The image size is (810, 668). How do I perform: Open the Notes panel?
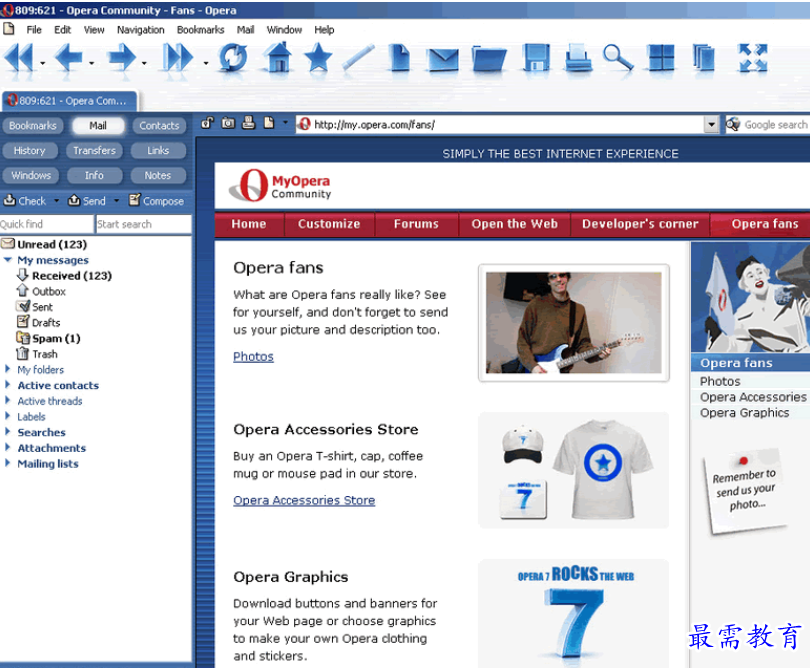pyautogui.click(x=158, y=175)
